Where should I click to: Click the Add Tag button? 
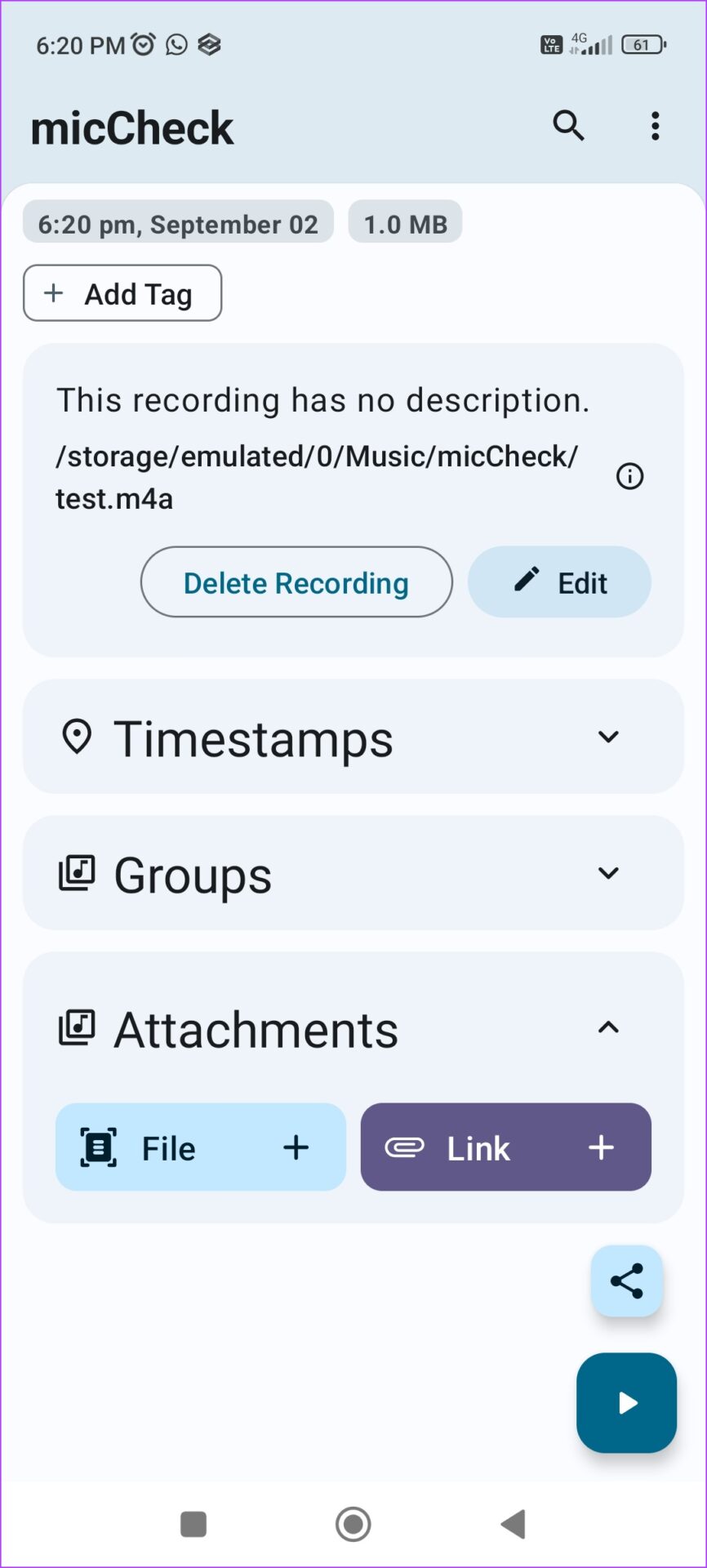pyautogui.click(x=122, y=293)
